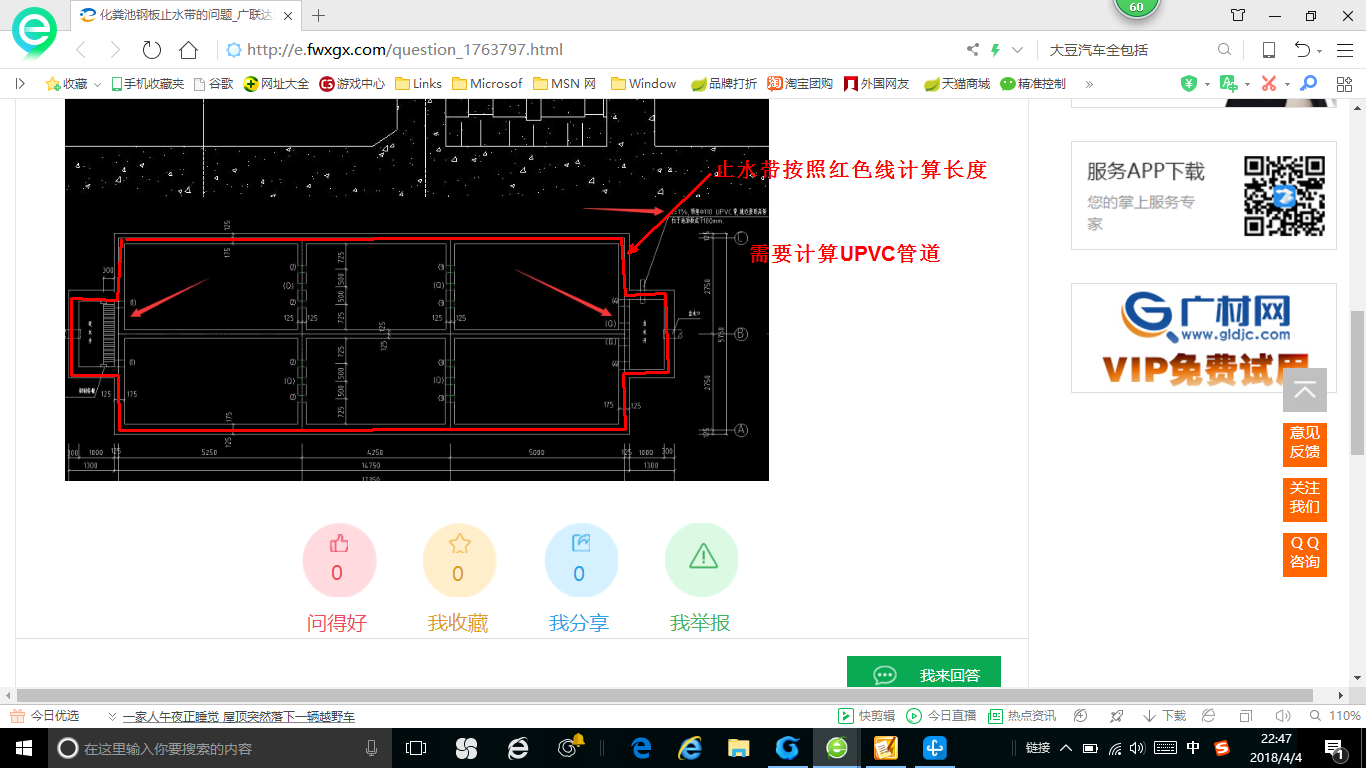
Task: Click the green 我来回答 button
Action: point(924,673)
